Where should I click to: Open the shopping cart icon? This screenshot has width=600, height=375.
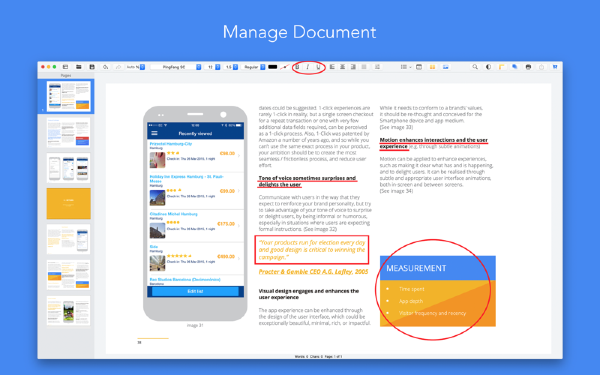[x=555, y=67]
